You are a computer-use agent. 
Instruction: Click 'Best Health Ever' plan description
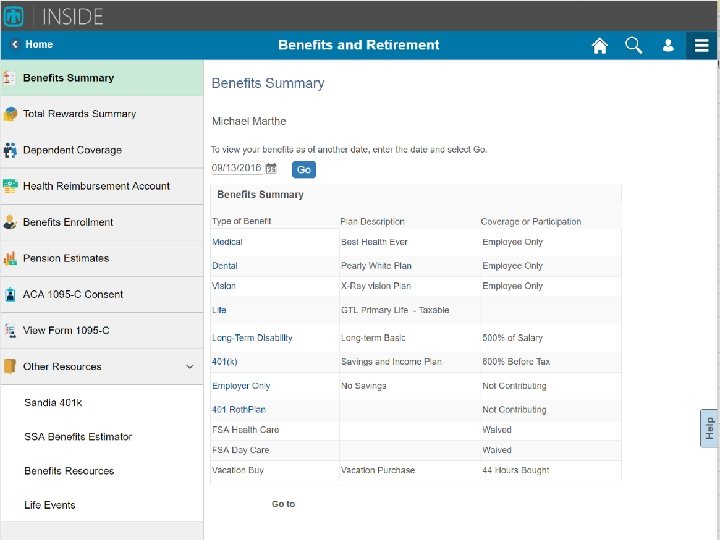pos(374,242)
